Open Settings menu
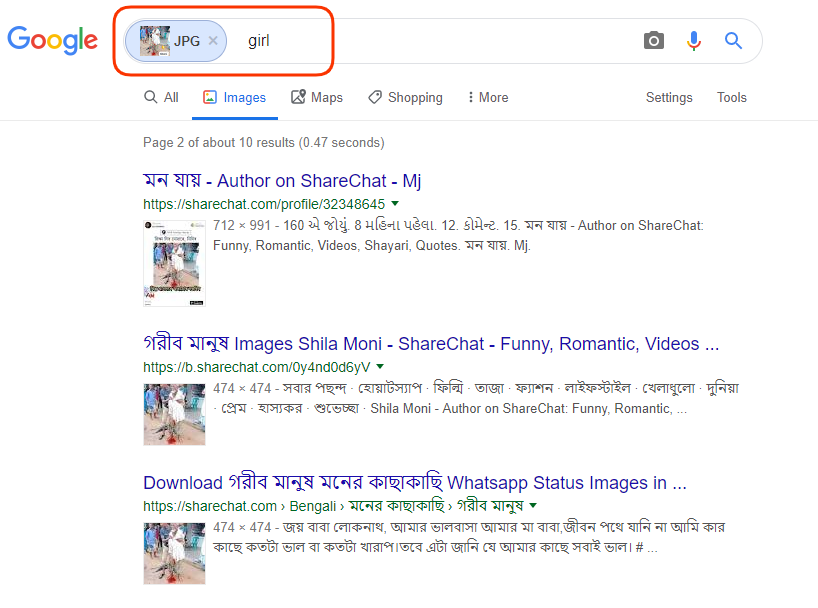The image size is (818, 608). (x=669, y=98)
